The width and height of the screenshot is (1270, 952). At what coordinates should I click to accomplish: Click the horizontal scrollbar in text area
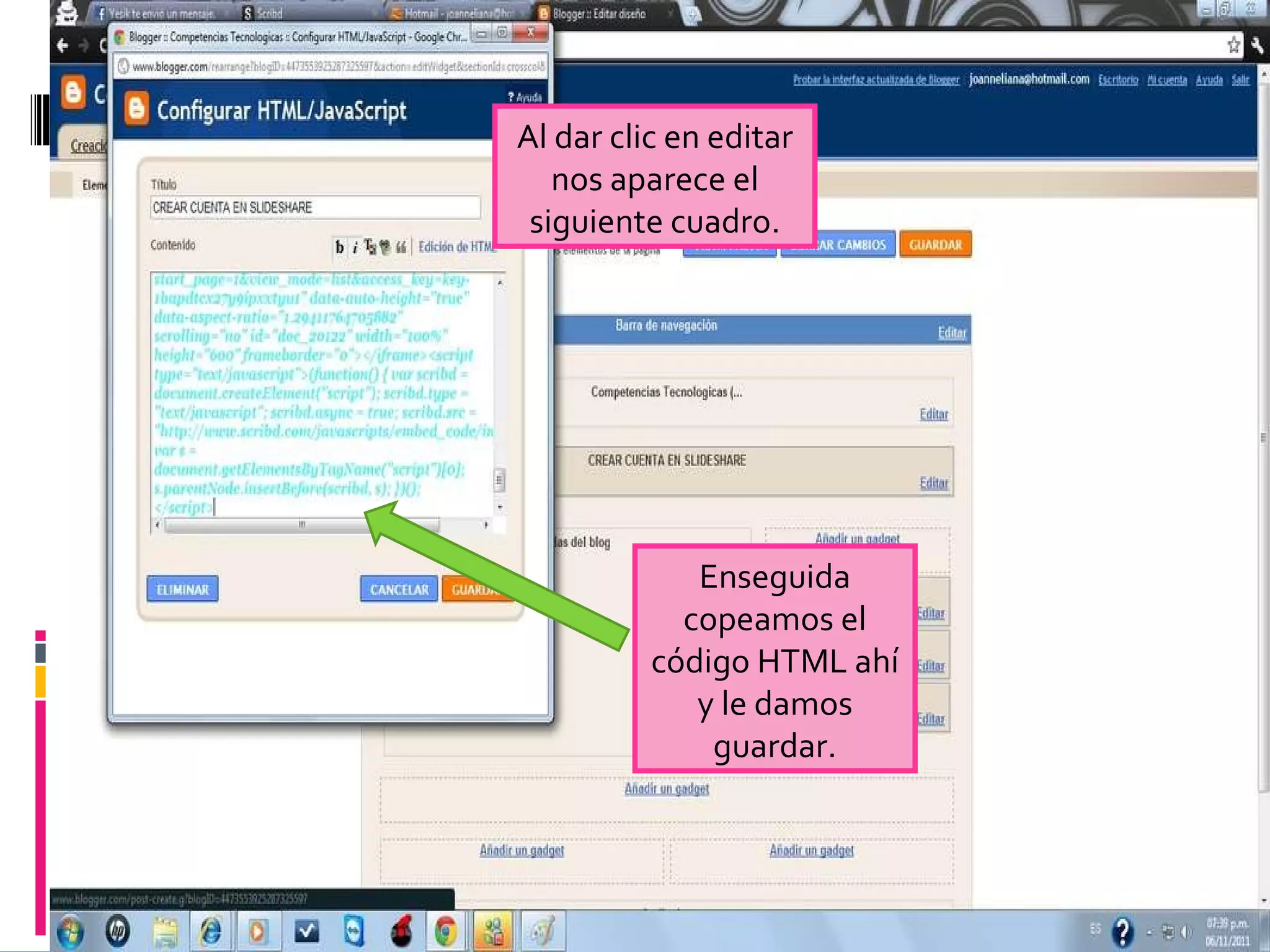tap(302, 525)
